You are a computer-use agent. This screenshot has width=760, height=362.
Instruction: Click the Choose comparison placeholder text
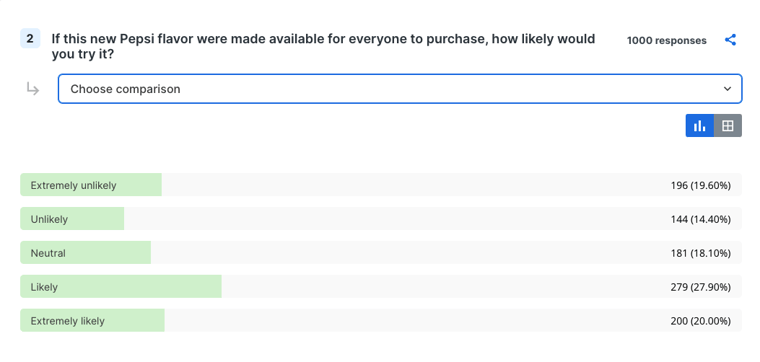[125, 89]
